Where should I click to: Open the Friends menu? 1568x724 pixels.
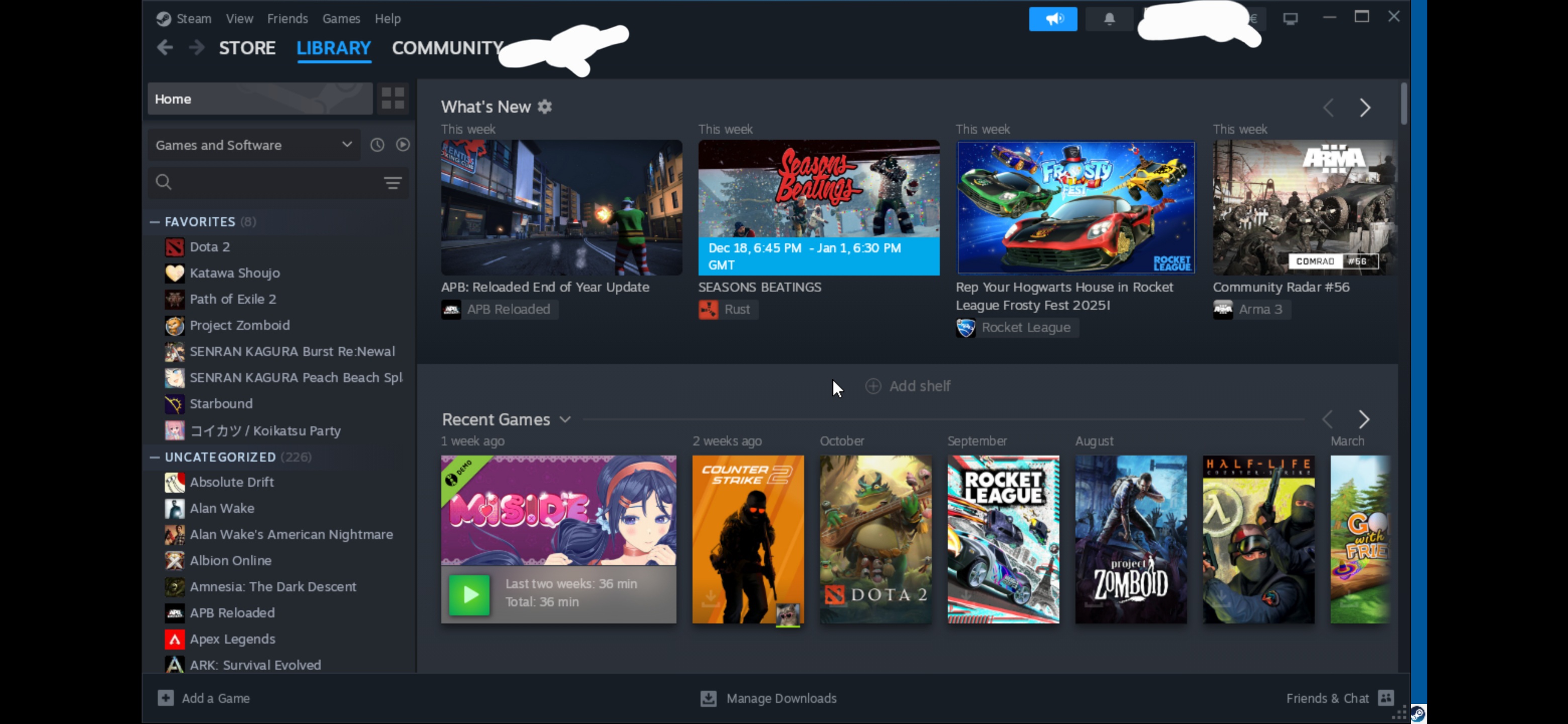[x=287, y=18]
